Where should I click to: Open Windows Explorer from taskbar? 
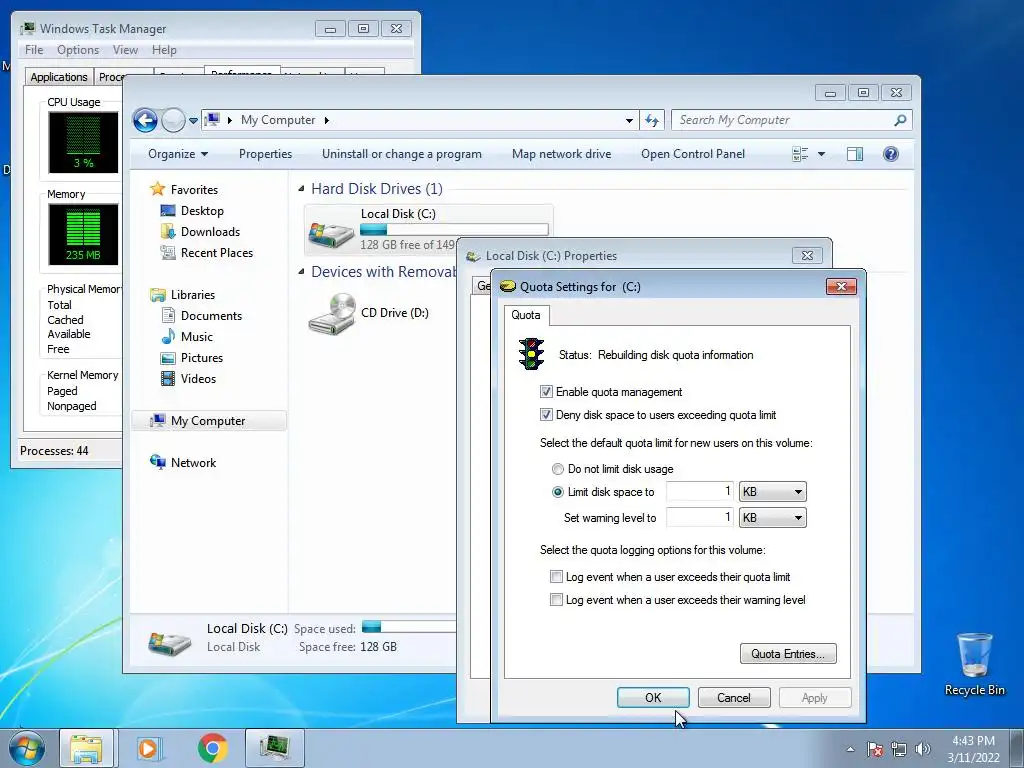pyautogui.click(x=87, y=748)
